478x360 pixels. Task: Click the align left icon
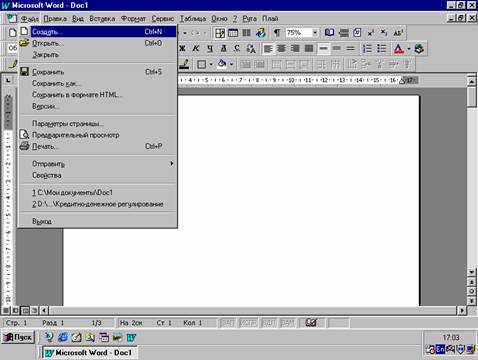point(268,49)
